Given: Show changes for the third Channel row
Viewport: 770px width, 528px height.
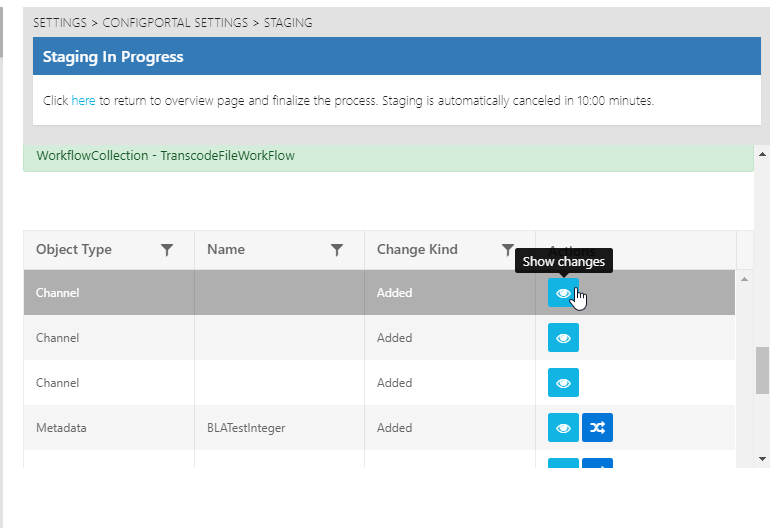Looking at the screenshot, I should coord(563,383).
